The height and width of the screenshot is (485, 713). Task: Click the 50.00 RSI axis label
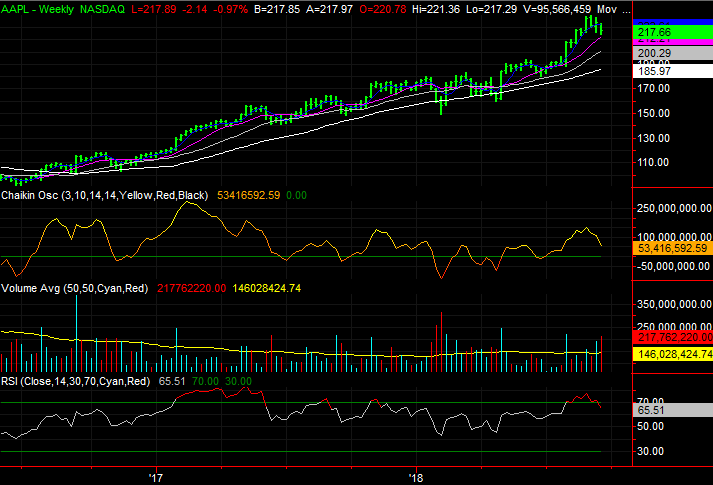(650, 426)
